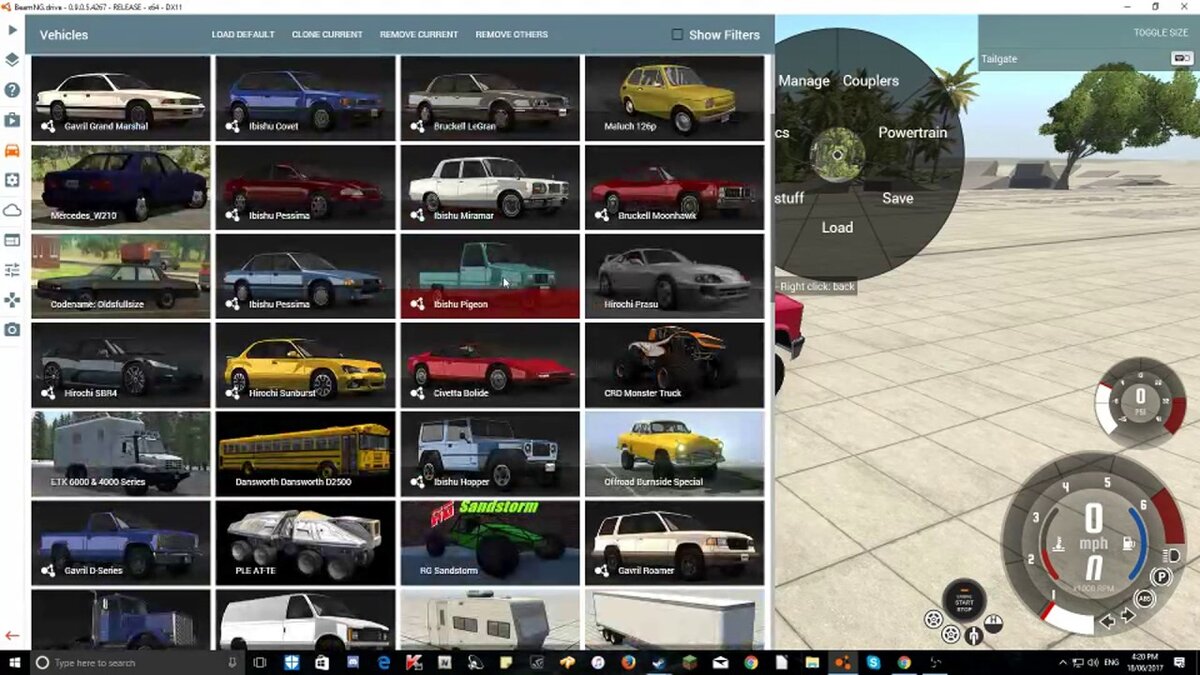
Task: Click the play icon in the left sidebar
Action: [12, 30]
